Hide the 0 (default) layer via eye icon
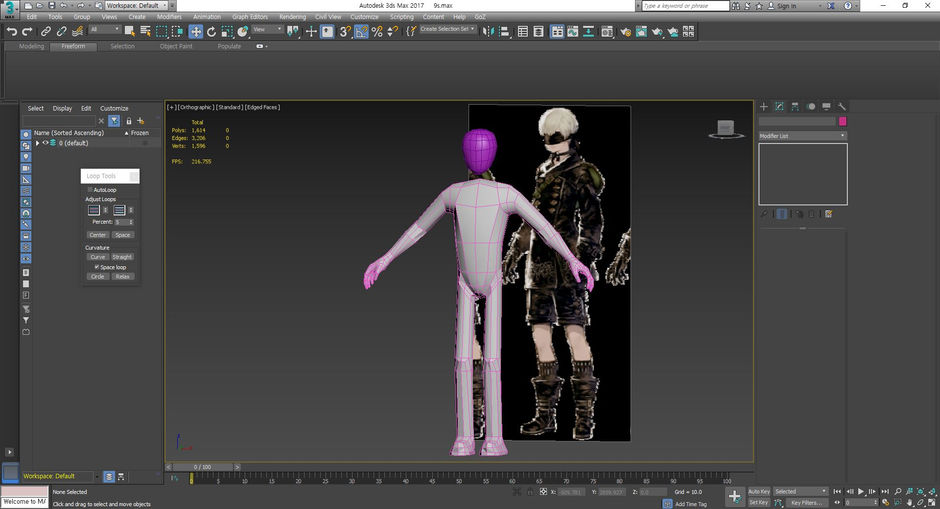Viewport: 940px width, 509px height. [x=45, y=143]
